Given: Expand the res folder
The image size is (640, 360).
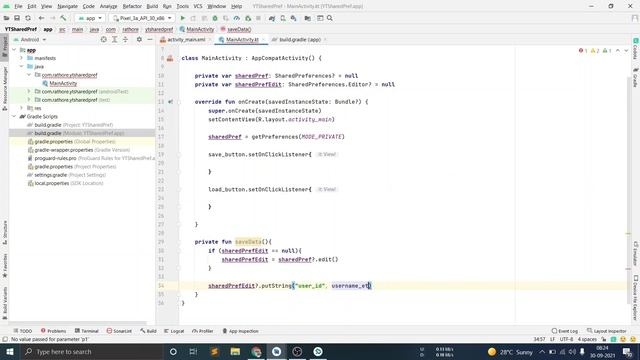Looking at the screenshot, I should click(x=22, y=108).
